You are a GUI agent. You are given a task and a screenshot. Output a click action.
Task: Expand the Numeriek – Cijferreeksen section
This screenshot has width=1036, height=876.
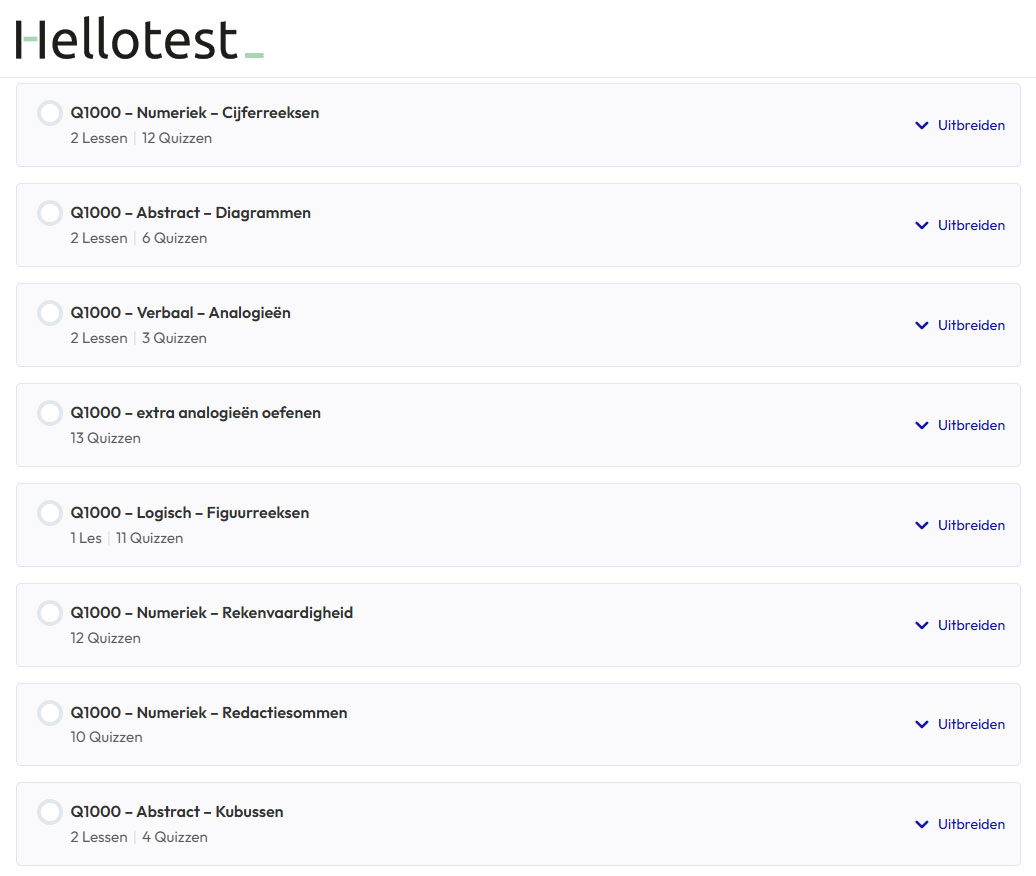pos(960,125)
